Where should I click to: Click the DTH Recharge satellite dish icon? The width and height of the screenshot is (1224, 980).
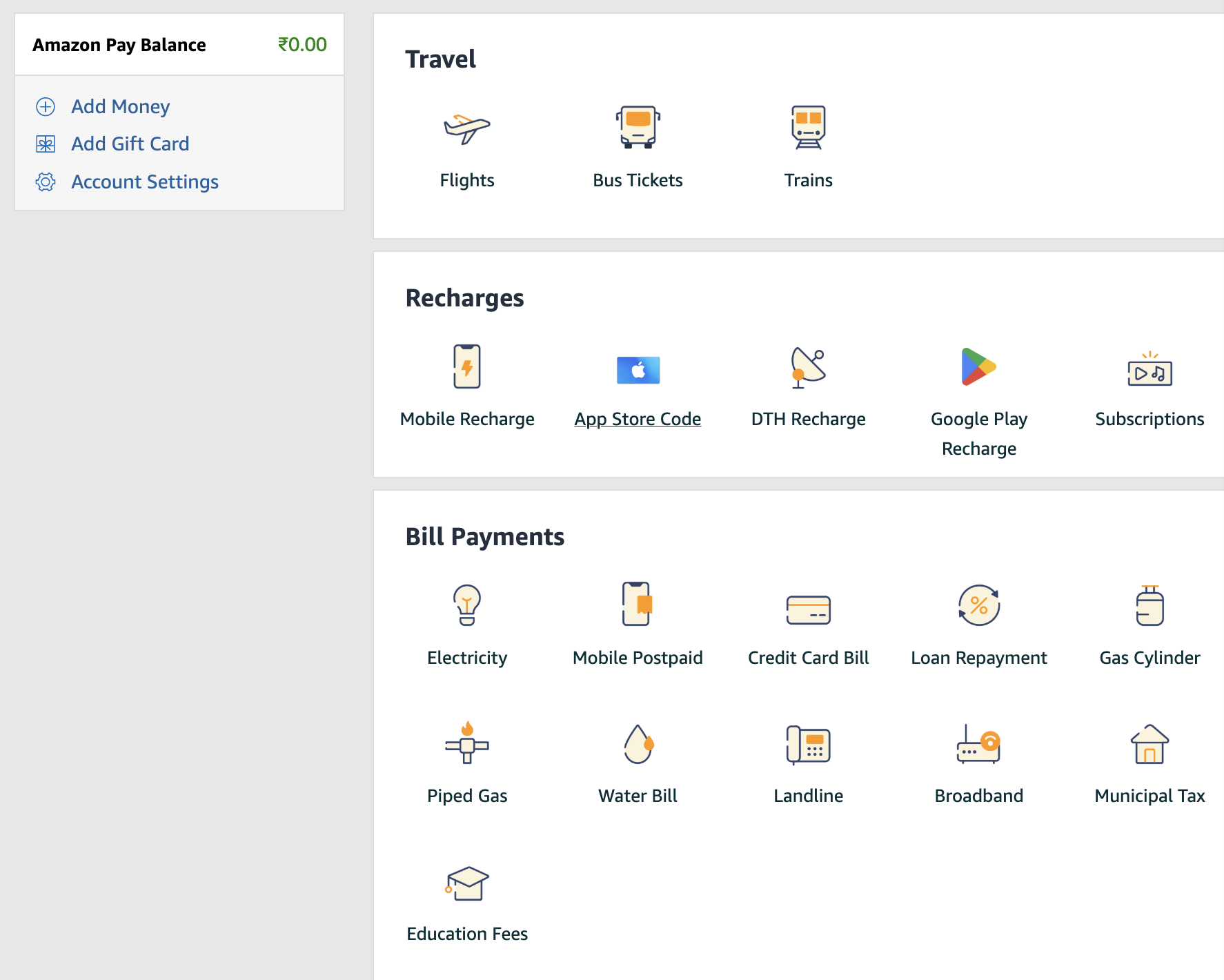[808, 367]
